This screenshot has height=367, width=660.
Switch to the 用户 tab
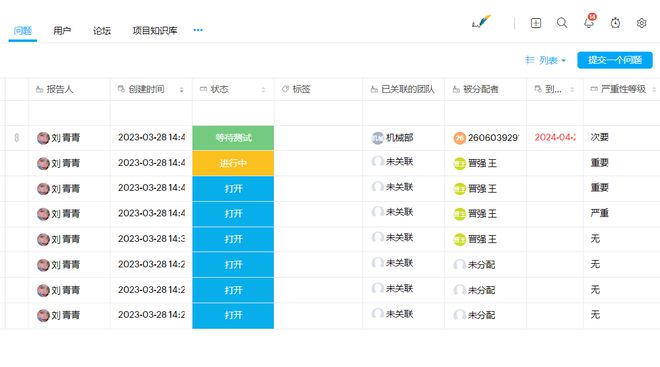(62, 30)
